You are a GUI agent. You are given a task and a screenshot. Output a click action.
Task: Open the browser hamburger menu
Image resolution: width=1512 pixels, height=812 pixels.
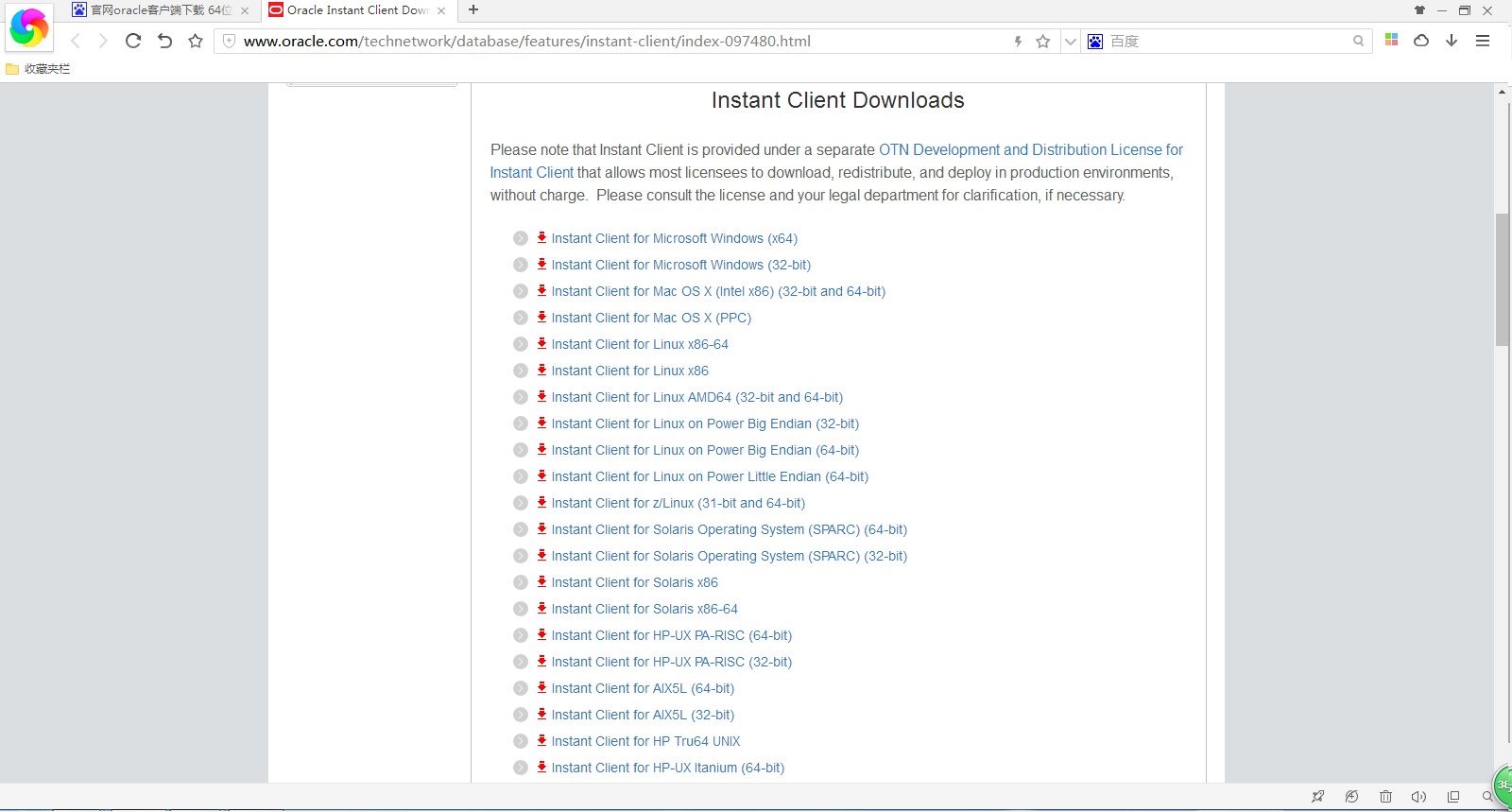(1483, 41)
